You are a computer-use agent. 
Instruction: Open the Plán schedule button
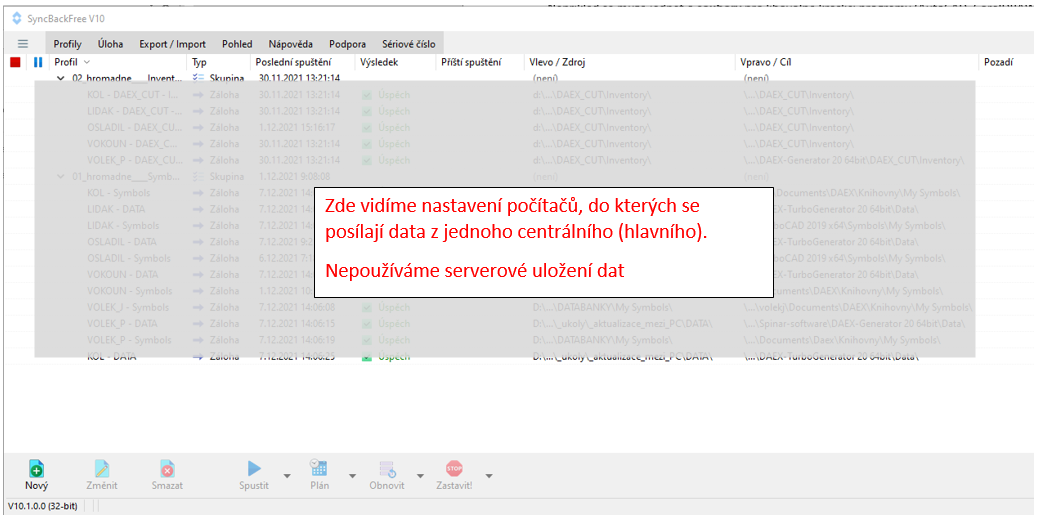point(319,468)
